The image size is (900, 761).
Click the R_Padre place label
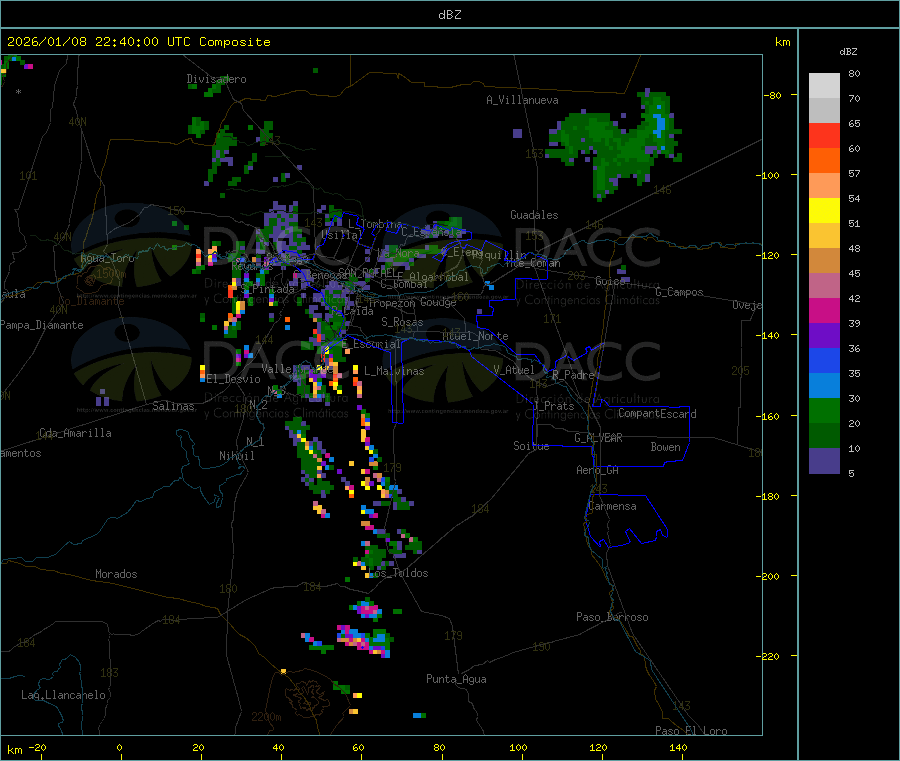573,375
